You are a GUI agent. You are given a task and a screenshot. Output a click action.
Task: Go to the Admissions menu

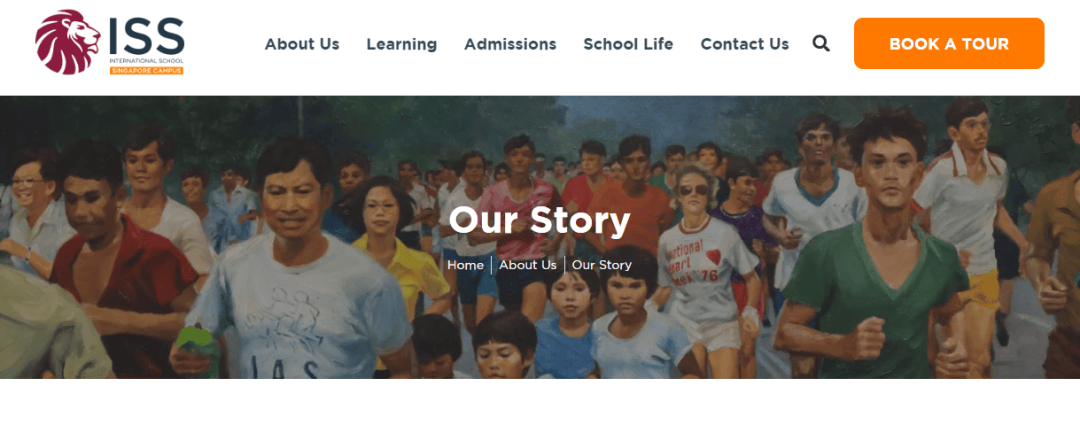click(510, 44)
